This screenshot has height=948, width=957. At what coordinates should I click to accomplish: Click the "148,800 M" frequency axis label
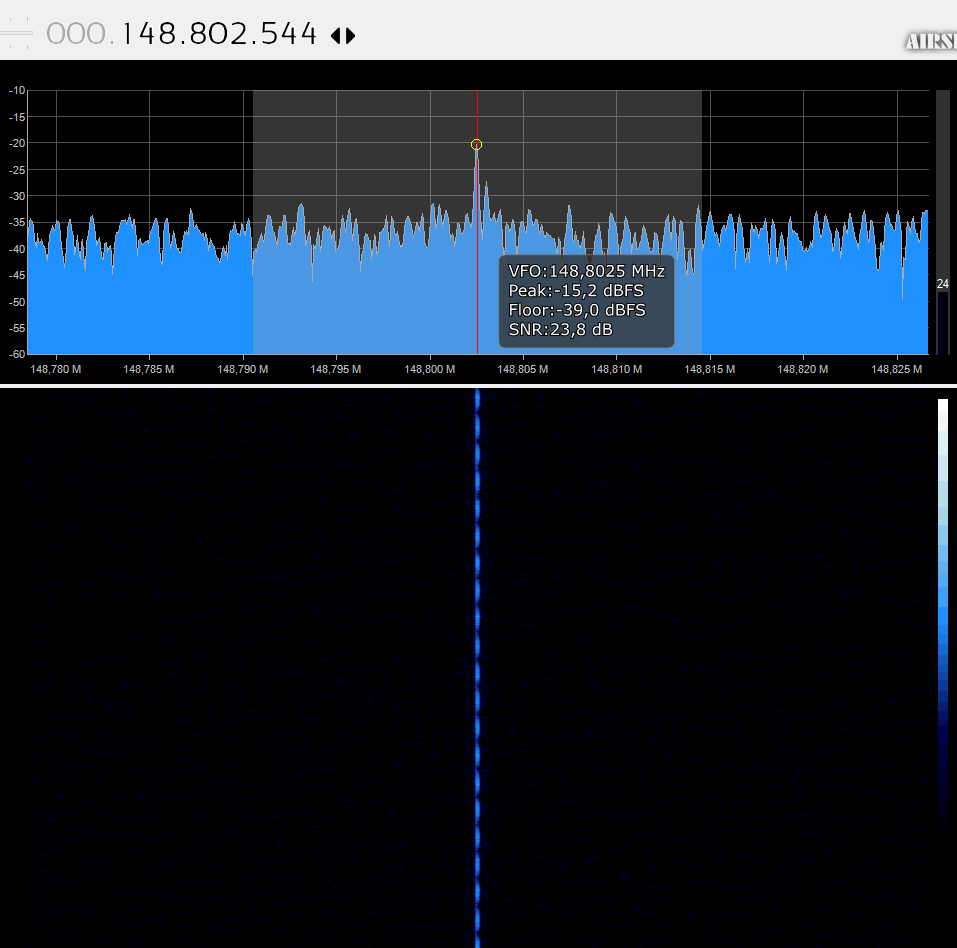click(430, 369)
